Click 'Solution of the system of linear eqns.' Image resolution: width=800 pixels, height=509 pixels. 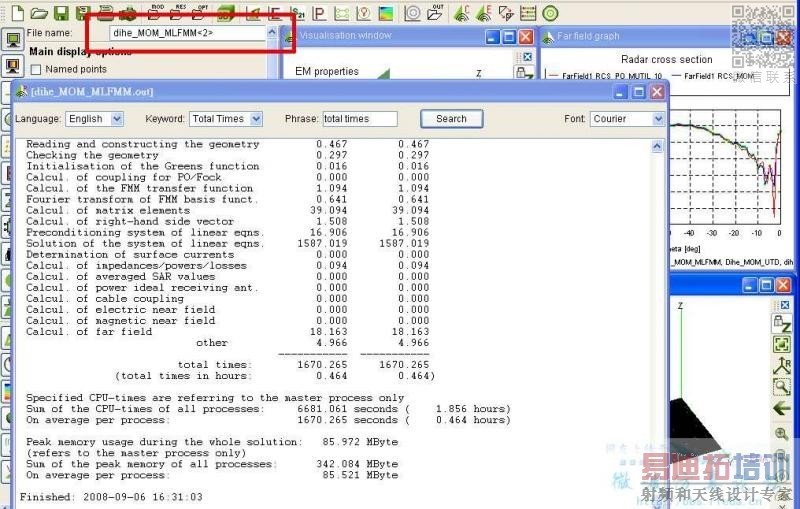[x=145, y=244]
